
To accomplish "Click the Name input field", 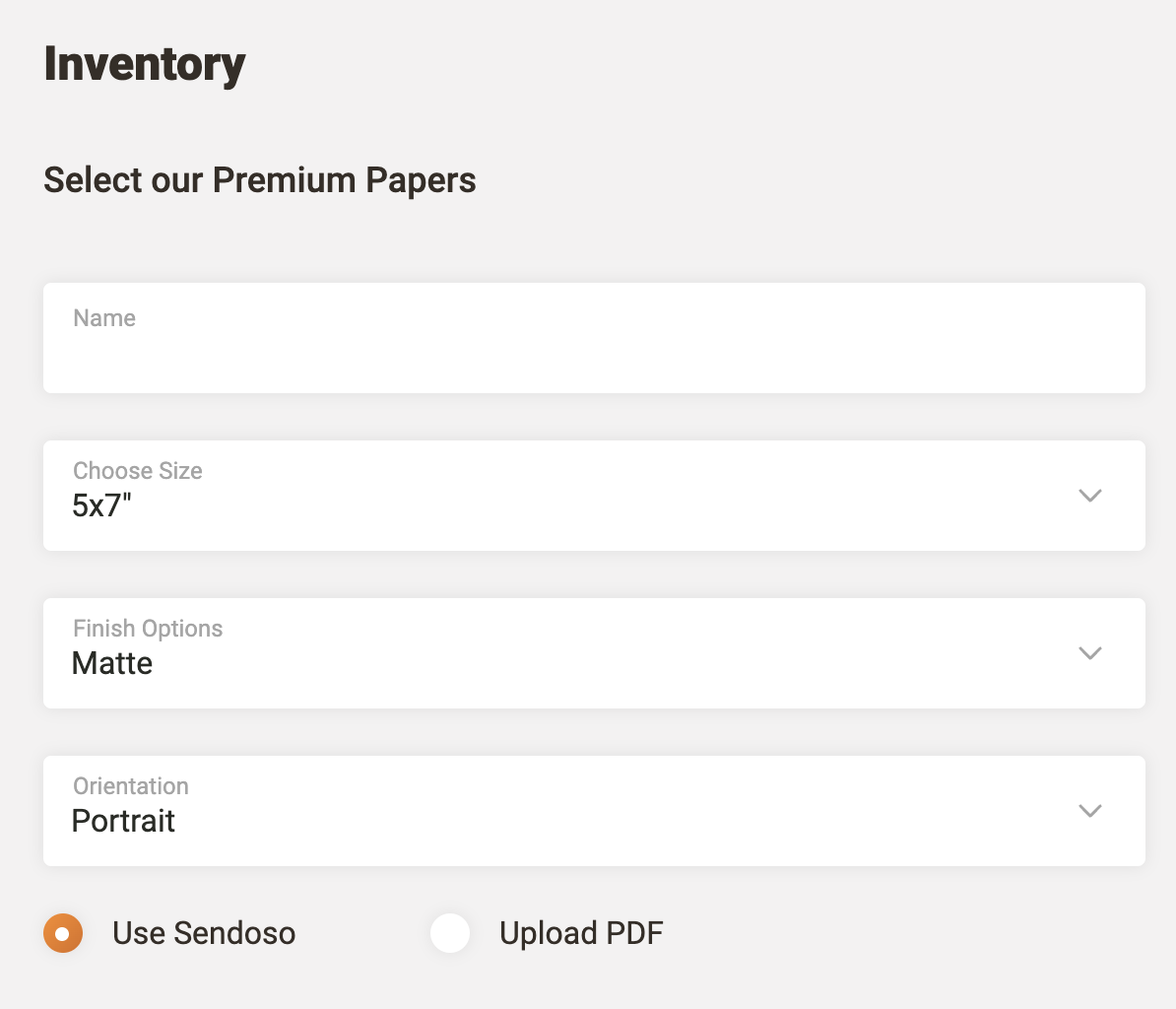I will coord(594,350).
